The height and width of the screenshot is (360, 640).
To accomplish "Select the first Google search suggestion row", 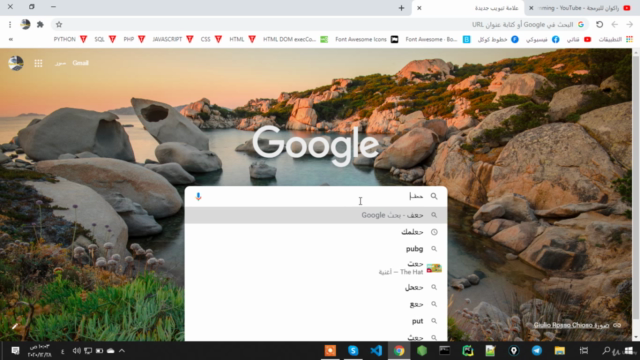I will pyautogui.click(x=316, y=215).
